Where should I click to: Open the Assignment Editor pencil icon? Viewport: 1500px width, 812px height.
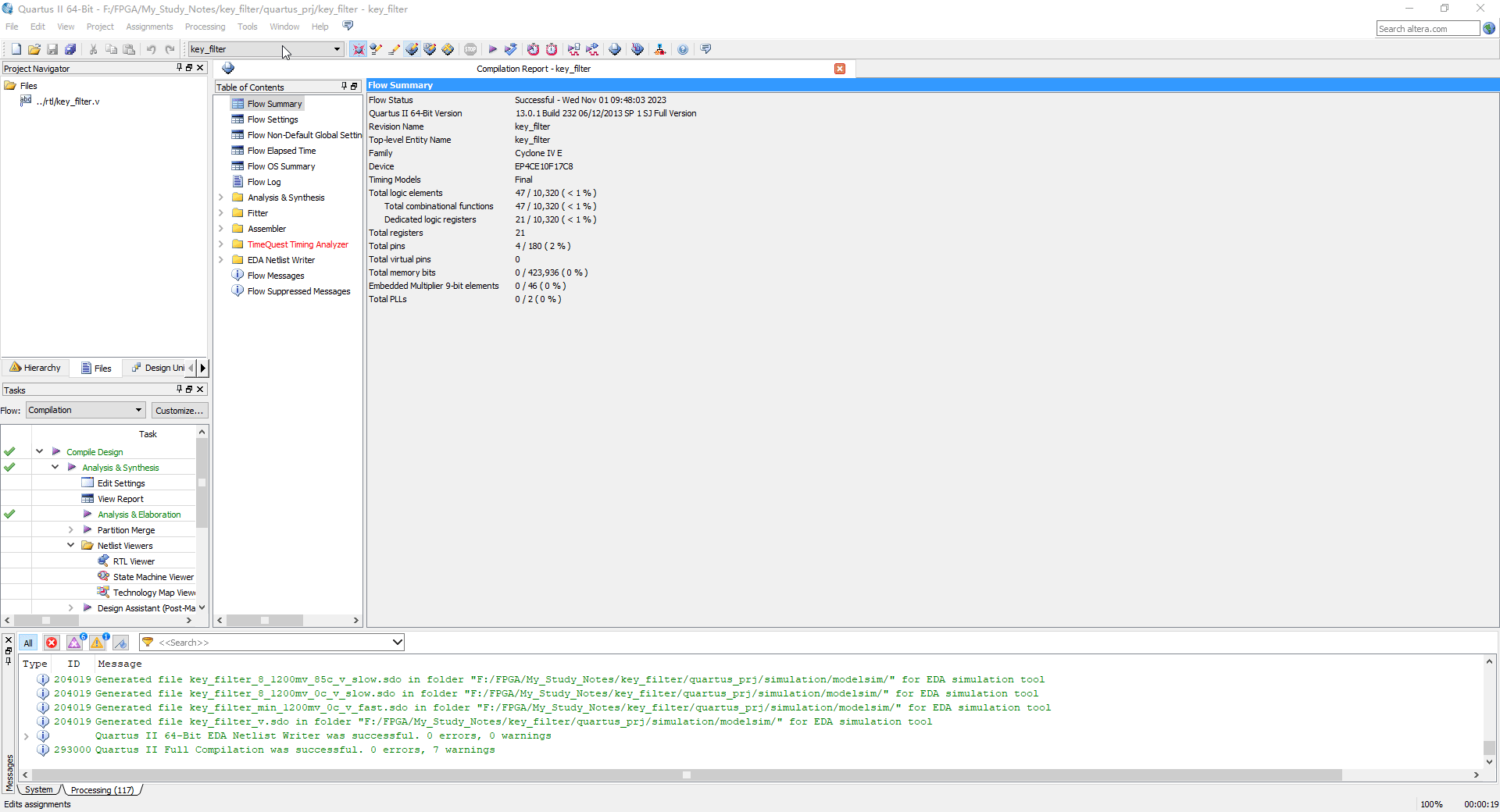395,49
